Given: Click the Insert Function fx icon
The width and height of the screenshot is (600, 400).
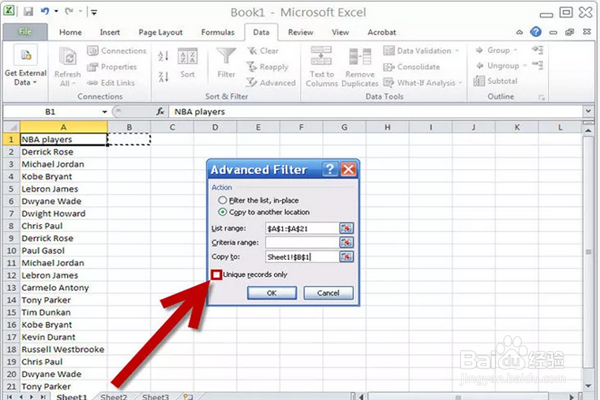Looking at the screenshot, I should (x=160, y=111).
